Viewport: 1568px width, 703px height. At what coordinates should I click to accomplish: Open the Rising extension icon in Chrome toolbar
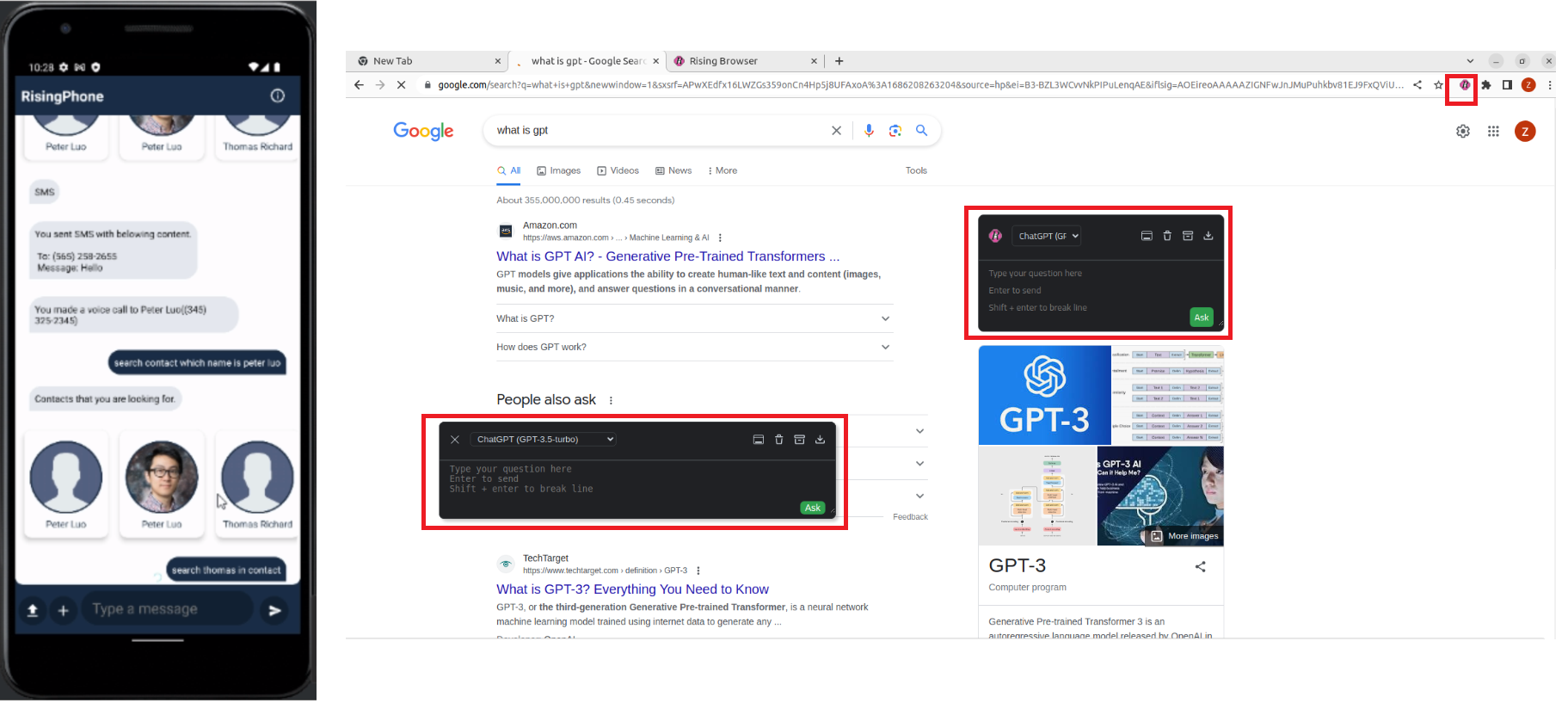[x=1464, y=85]
